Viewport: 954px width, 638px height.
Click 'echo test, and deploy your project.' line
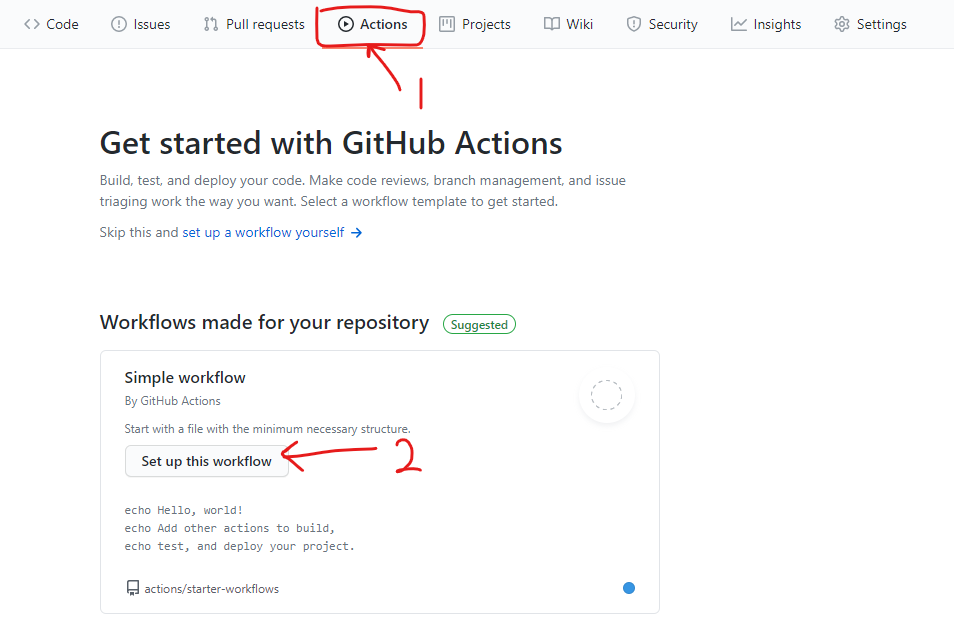click(x=240, y=546)
